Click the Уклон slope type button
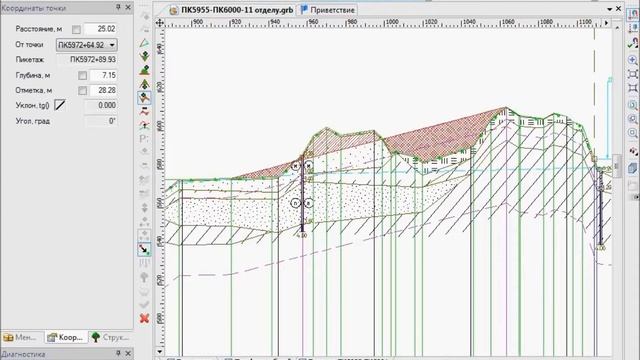640x360 pixels. [x=60, y=105]
